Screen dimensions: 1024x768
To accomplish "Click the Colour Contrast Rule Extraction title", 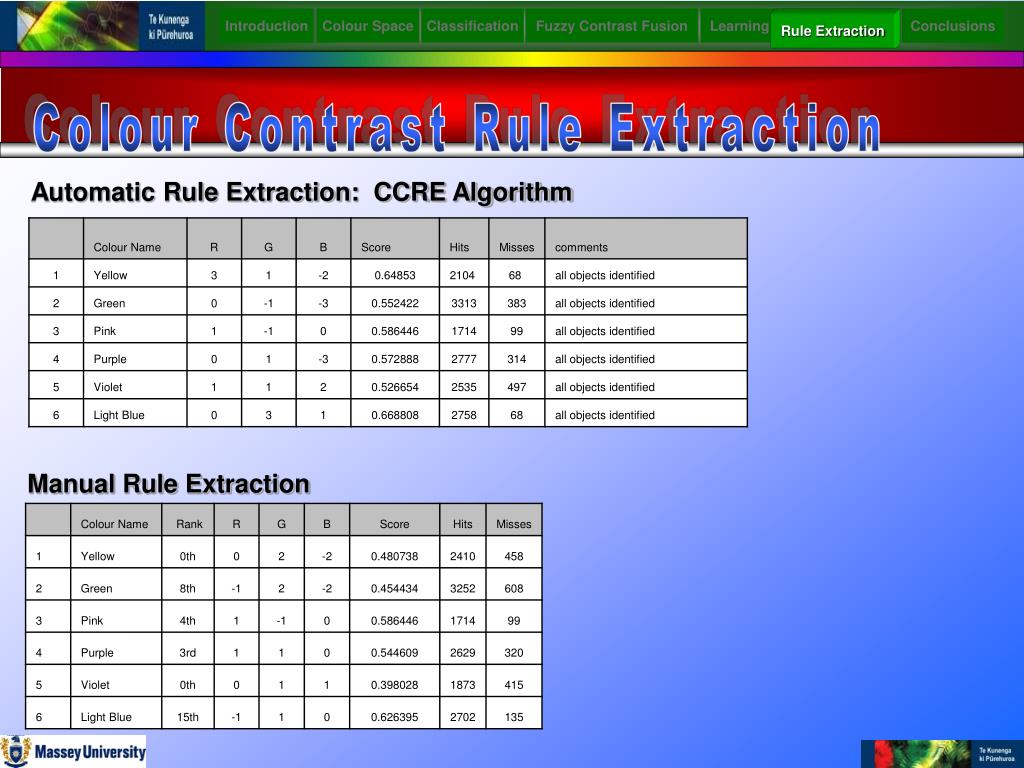I will point(456,127).
